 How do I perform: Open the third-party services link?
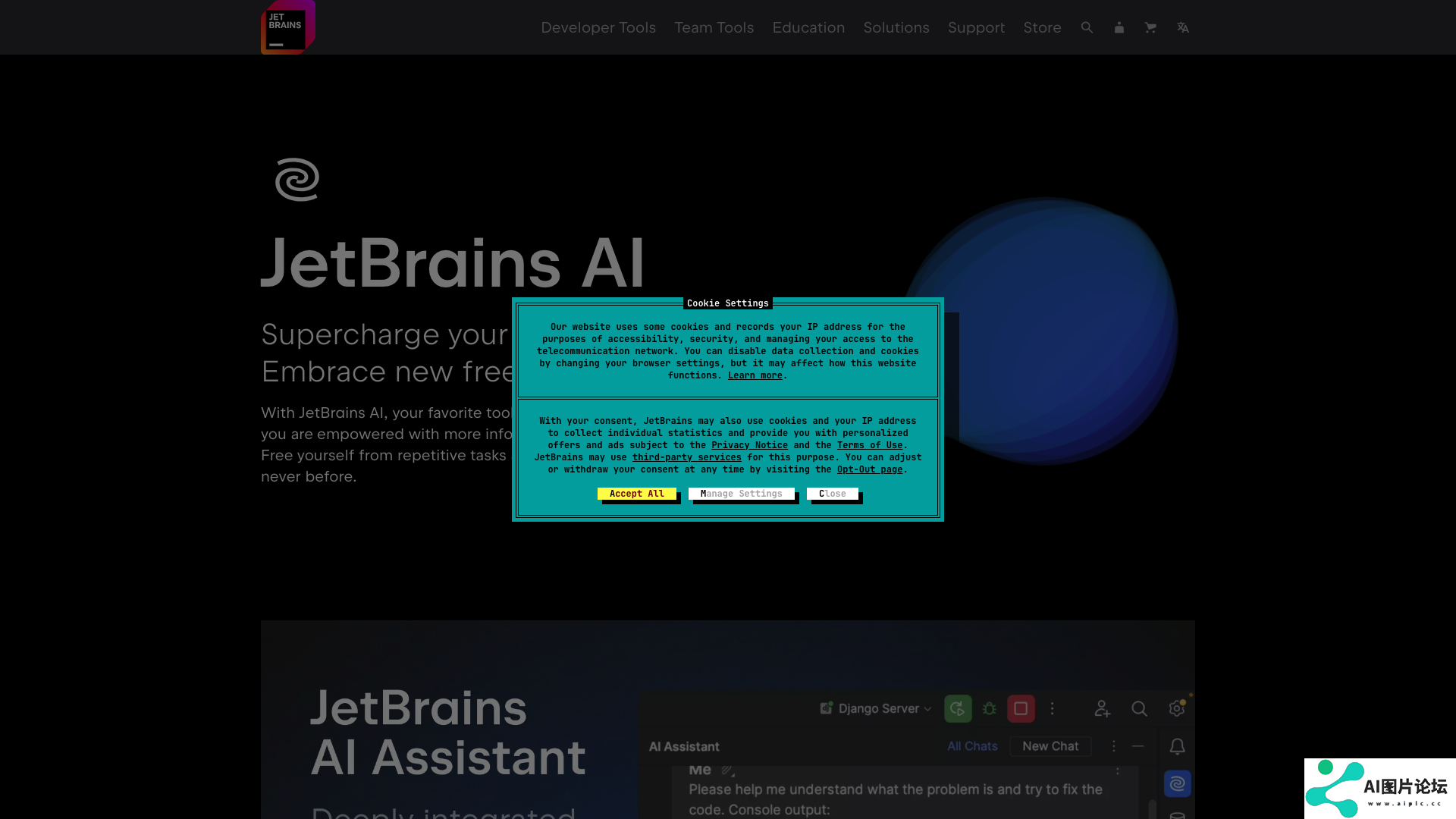(x=687, y=457)
